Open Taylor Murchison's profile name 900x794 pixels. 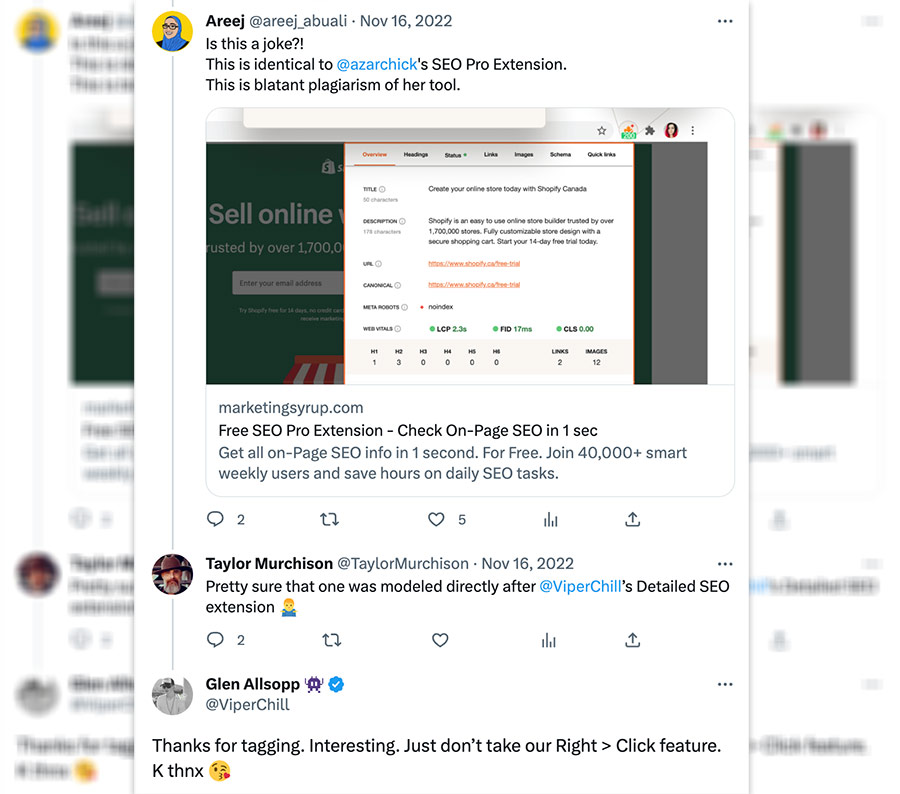(x=269, y=564)
